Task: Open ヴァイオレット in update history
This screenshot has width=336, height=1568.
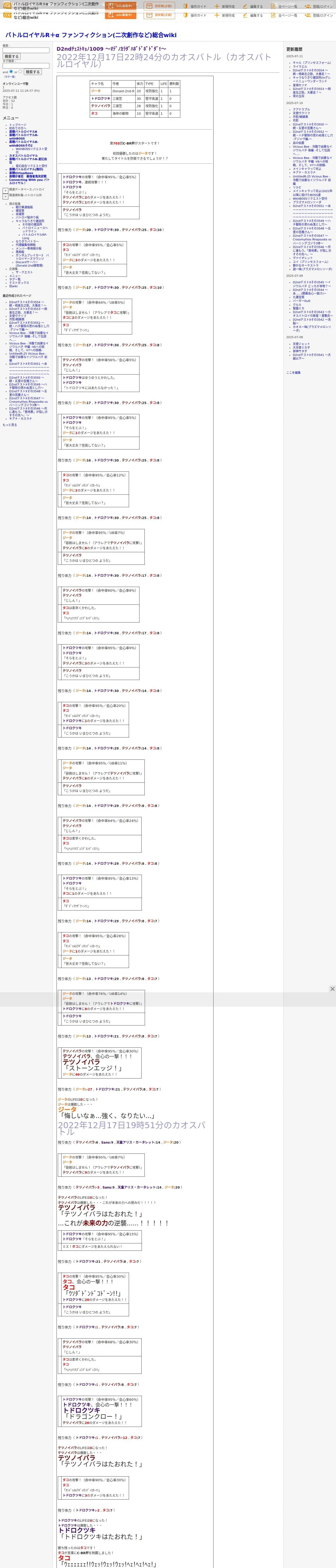Action: point(303,258)
